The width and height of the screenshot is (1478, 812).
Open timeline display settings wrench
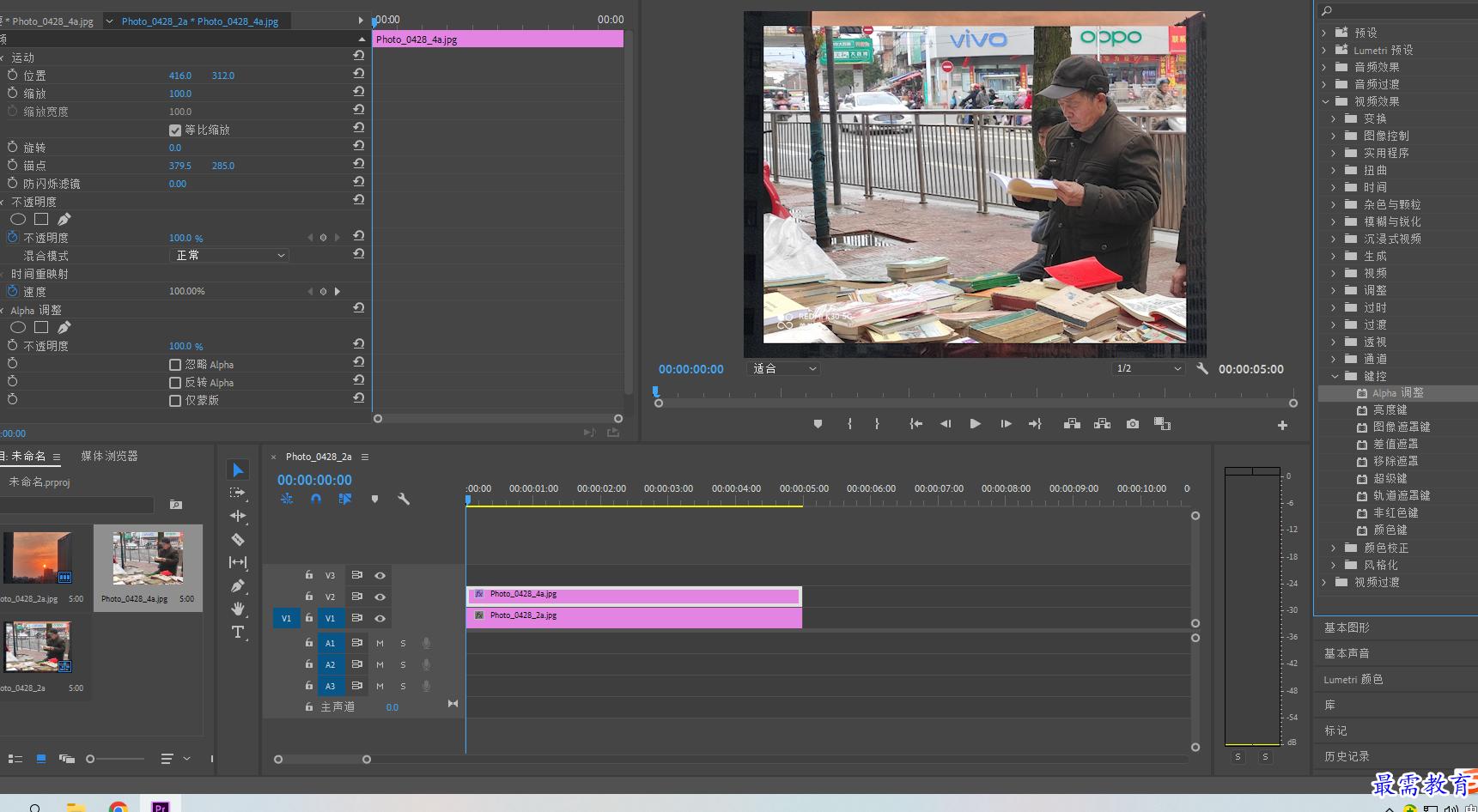[x=404, y=499]
